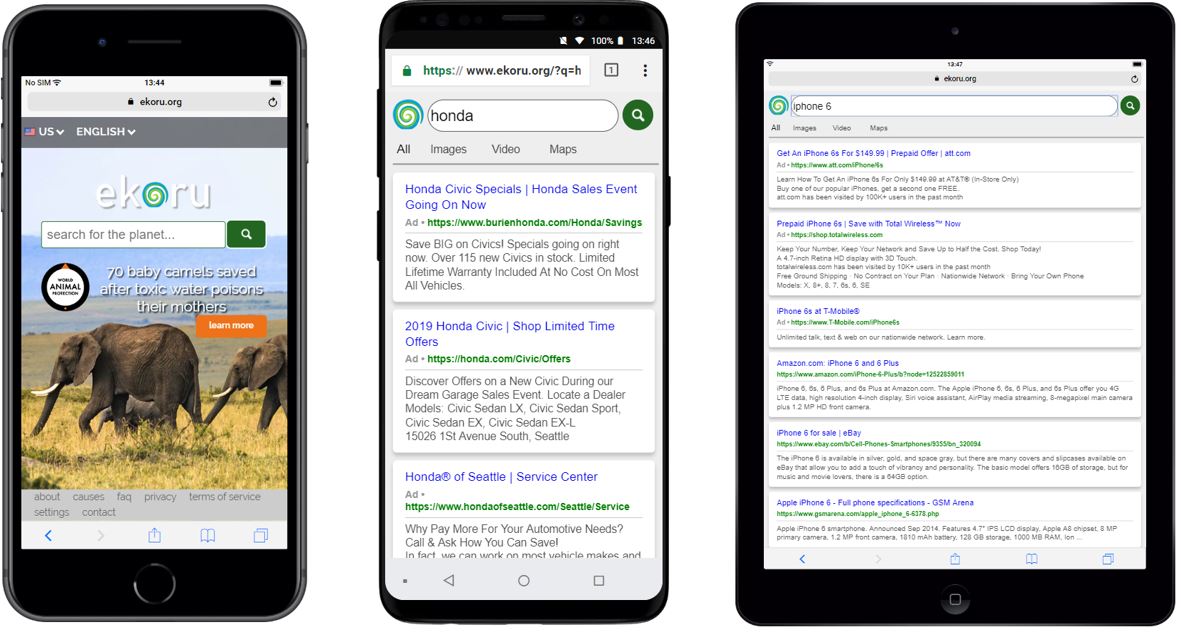
Task: Tap the green search button on ekoru homepage
Action: (x=246, y=234)
